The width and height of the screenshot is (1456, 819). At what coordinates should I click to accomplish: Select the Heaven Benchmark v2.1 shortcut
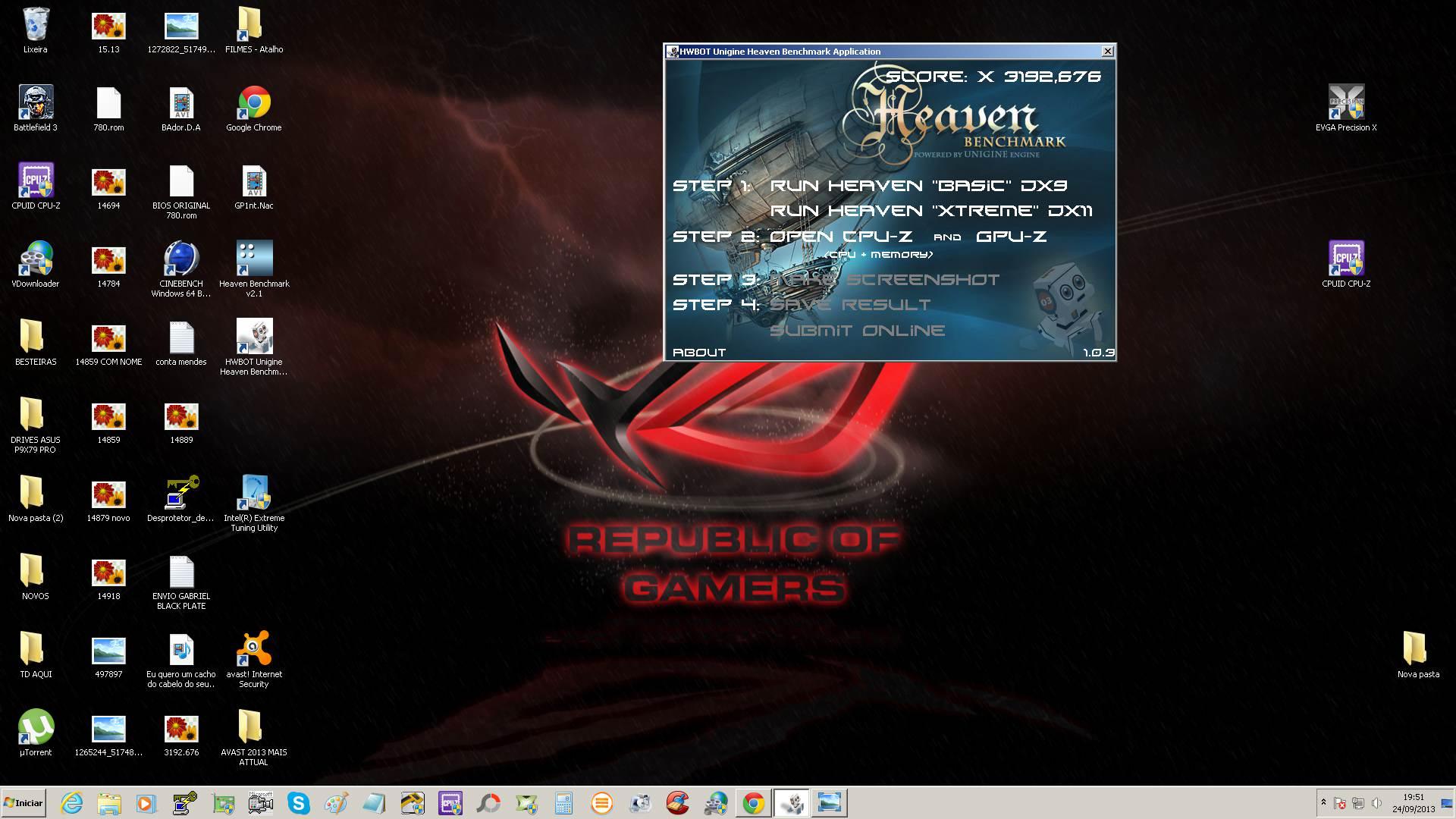(x=254, y=269)
